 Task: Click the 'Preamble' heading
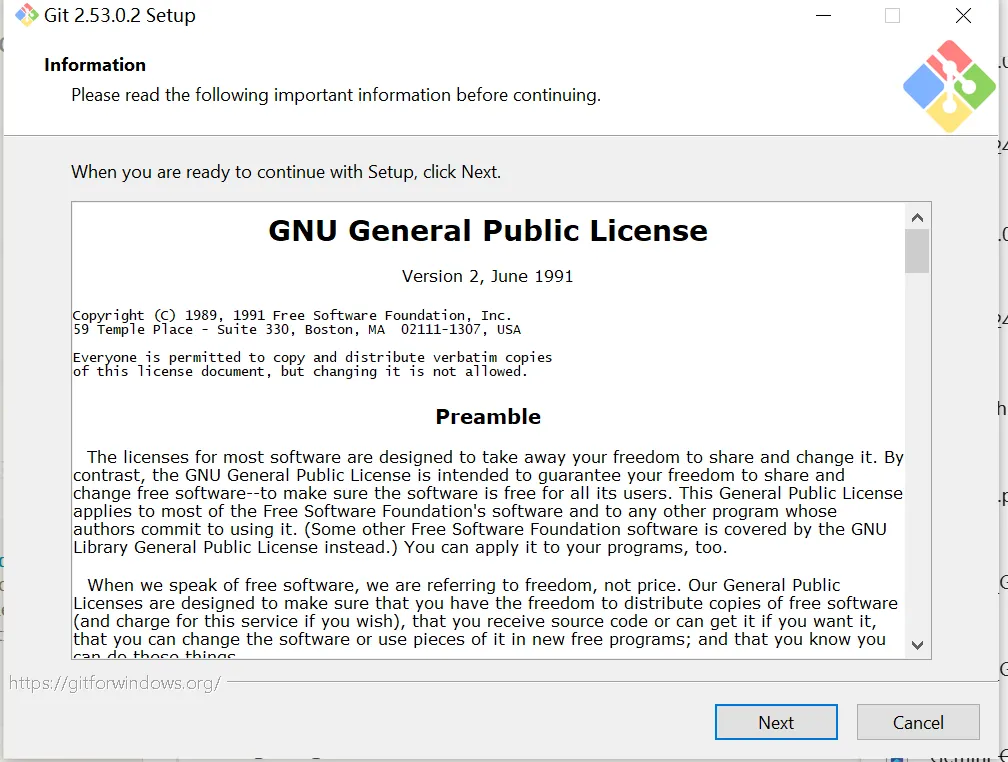[488, 417]
